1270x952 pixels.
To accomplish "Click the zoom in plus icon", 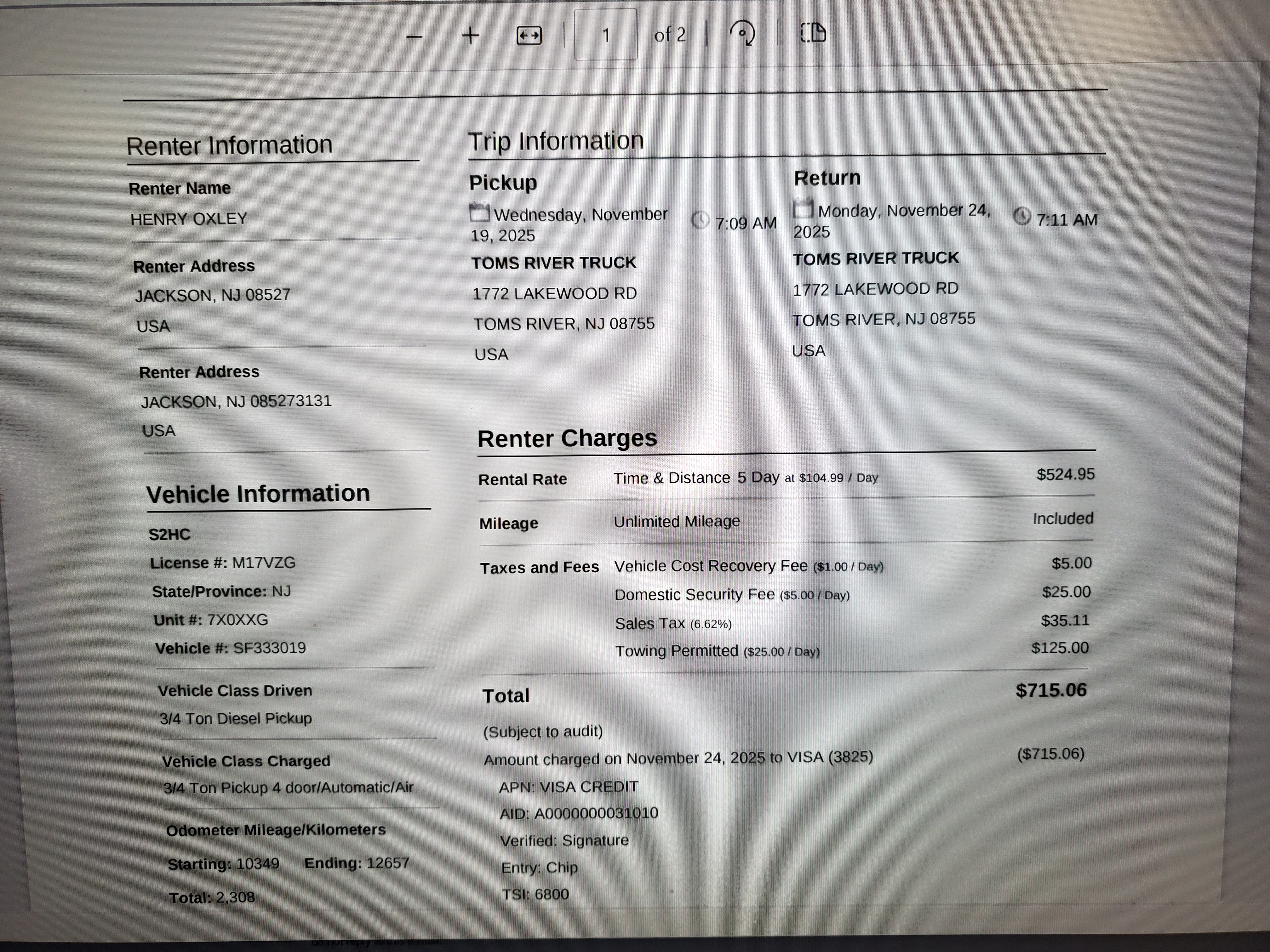I will coord(470,36).
